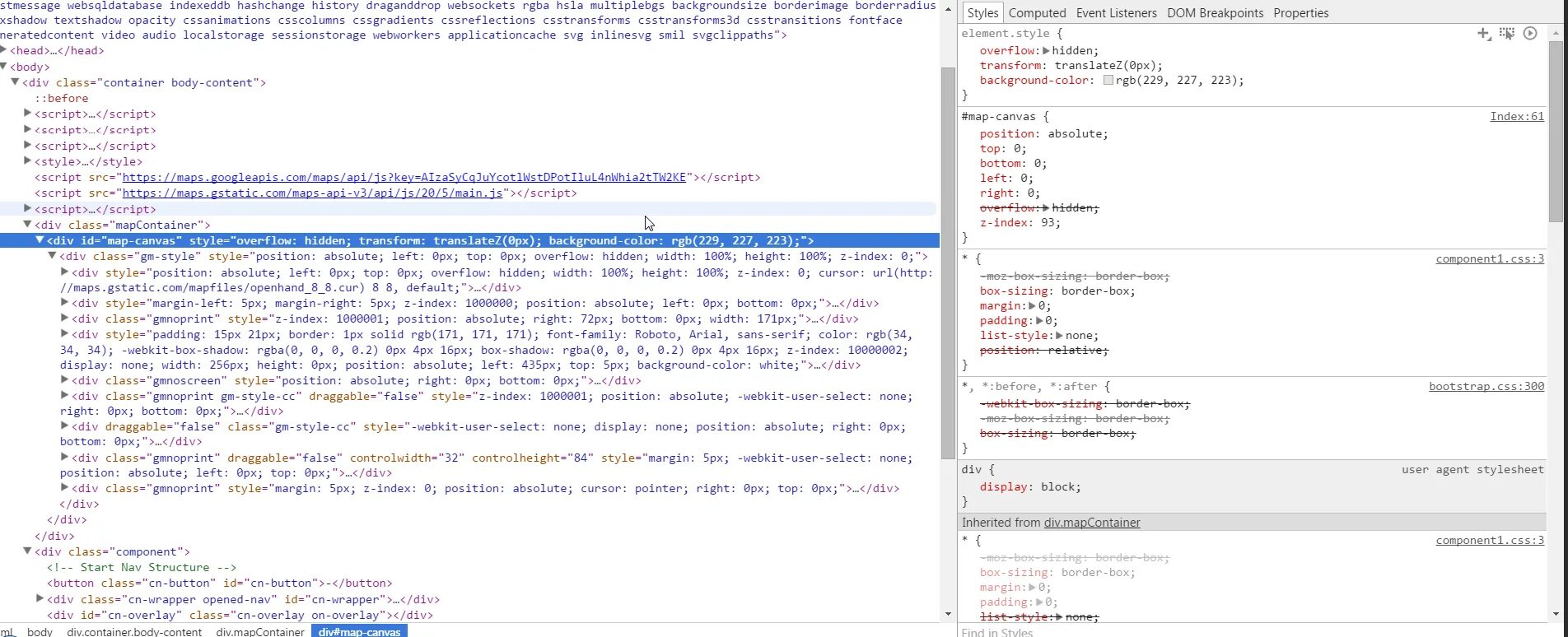Screen dimensions: 1568x637
Task: Click the position: absolute declaration in #map-canvas
Action: pos(1044,134)
